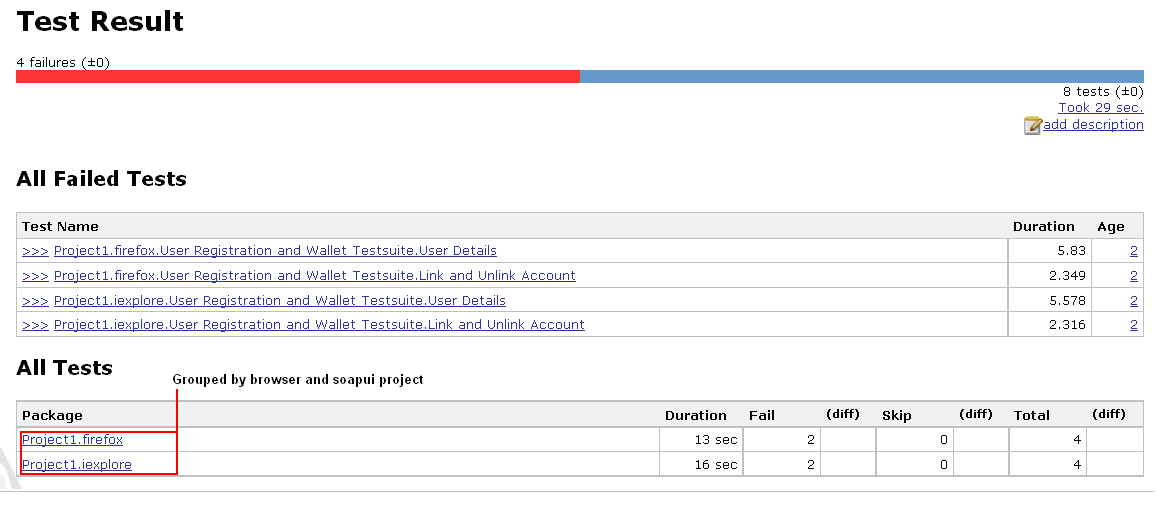Expand >>> for firefox User Details test
The height and width of the screenshot is (507, 1157).
[35, 251]
